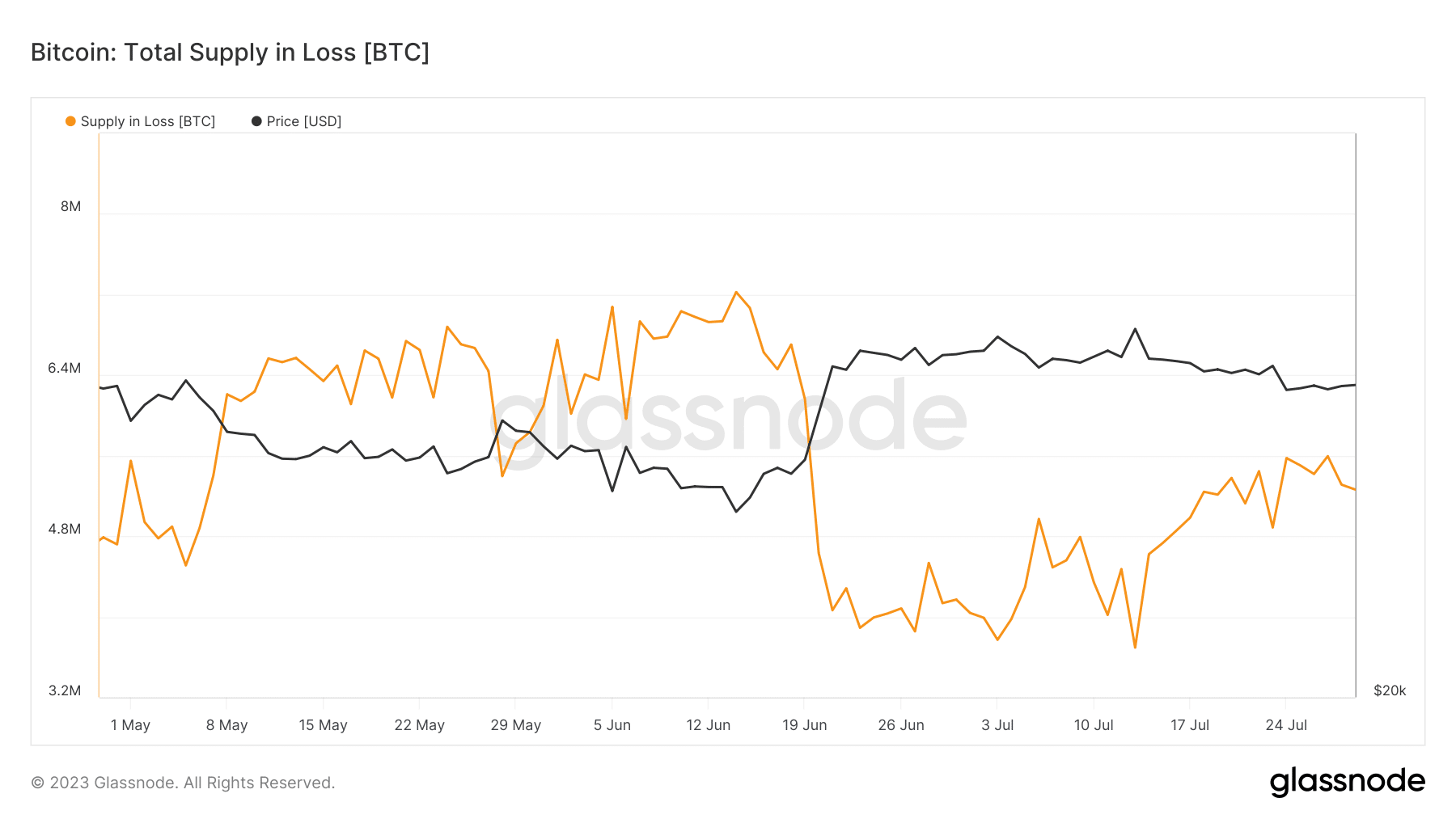Viewport: 1456px width, 819px height.
Task: Click the 4.8M y-axis label
Action: click(65, 529)
